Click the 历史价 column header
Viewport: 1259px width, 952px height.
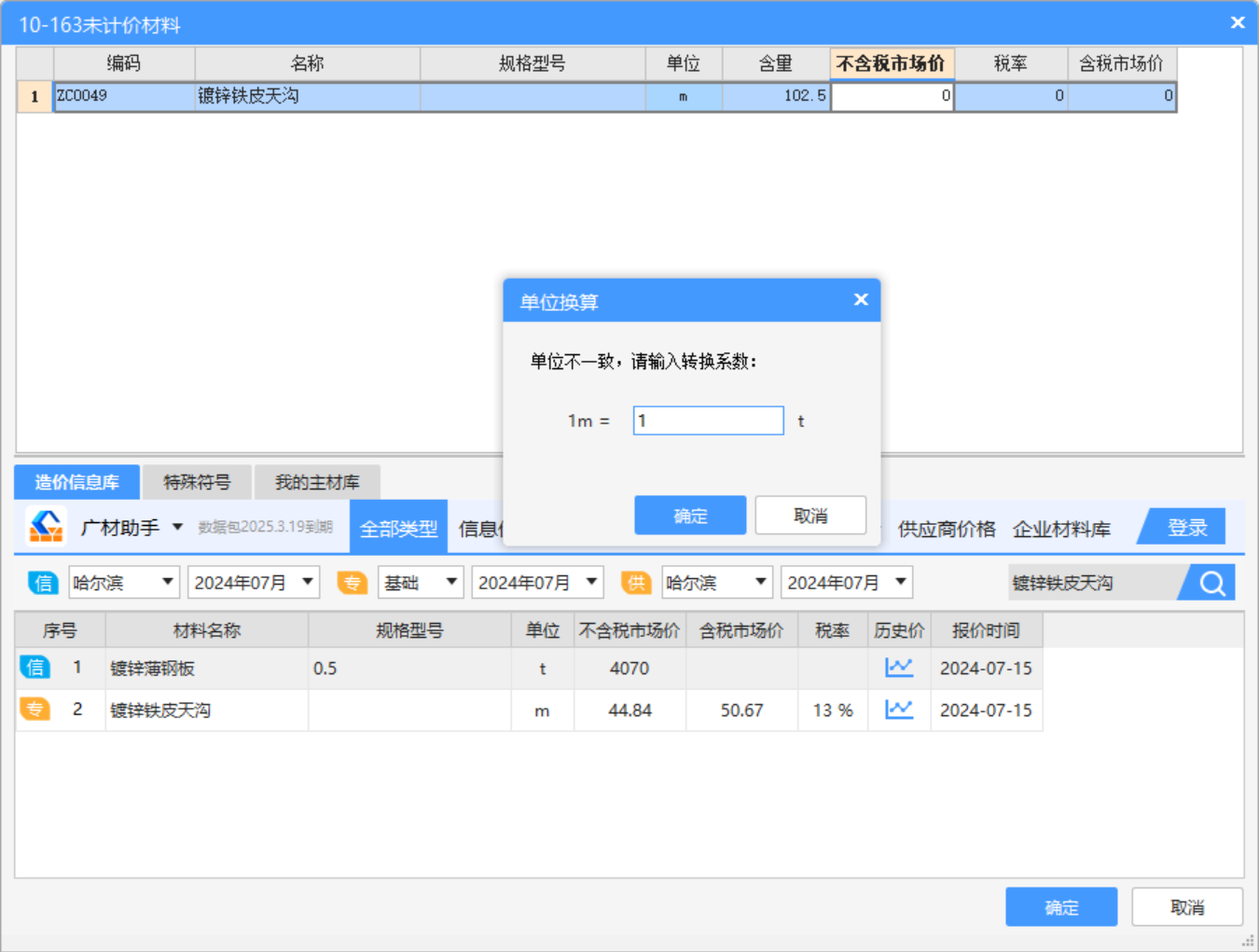899,630
